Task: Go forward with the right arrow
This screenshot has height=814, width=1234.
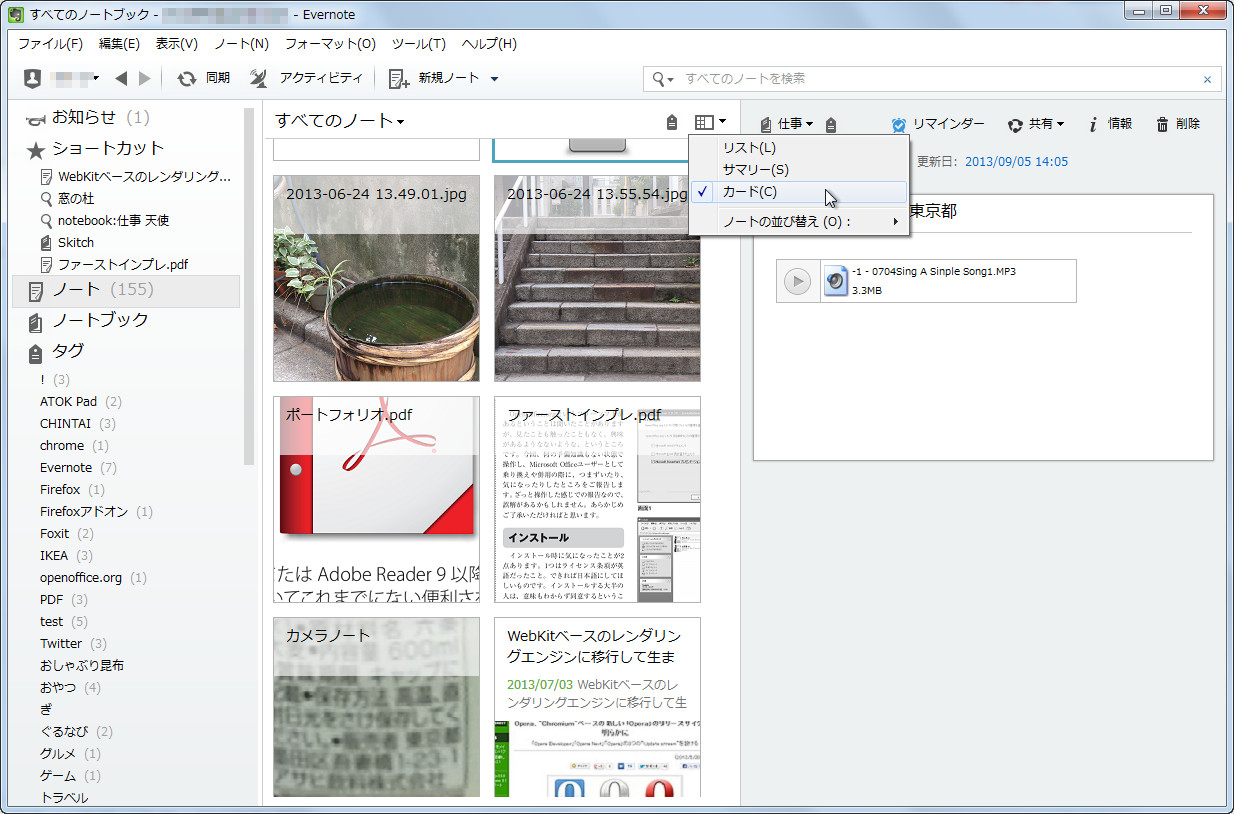Action: (145, 78)
